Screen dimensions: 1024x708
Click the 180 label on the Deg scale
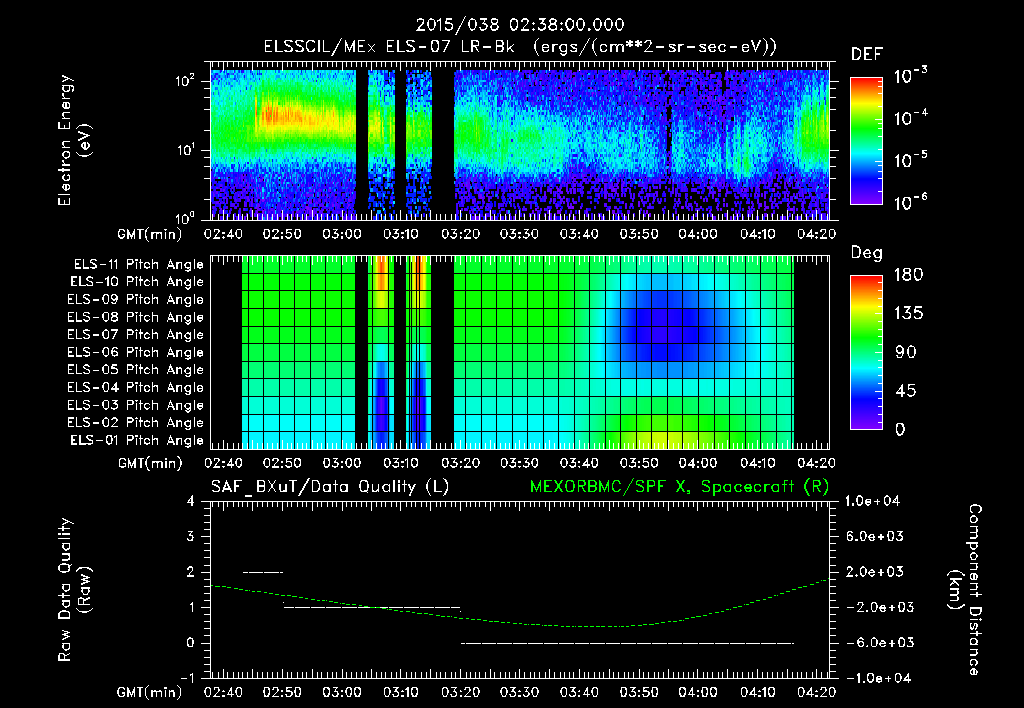pyautogui.click(x=908, y=274)
